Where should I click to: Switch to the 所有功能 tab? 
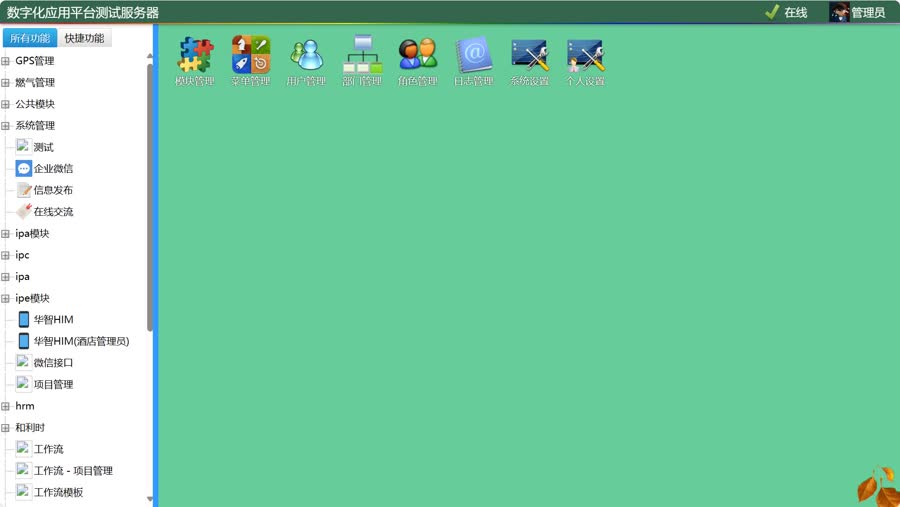[x=30, y=38]
